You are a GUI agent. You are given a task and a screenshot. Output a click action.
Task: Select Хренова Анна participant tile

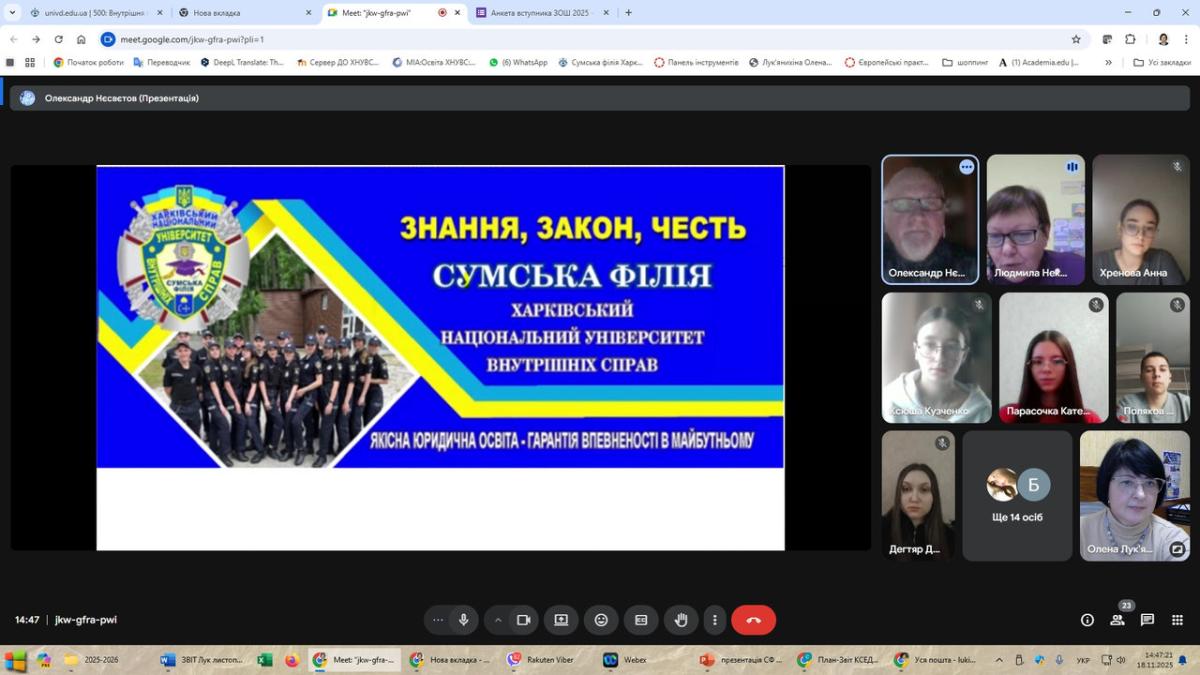coord(1141,220)
